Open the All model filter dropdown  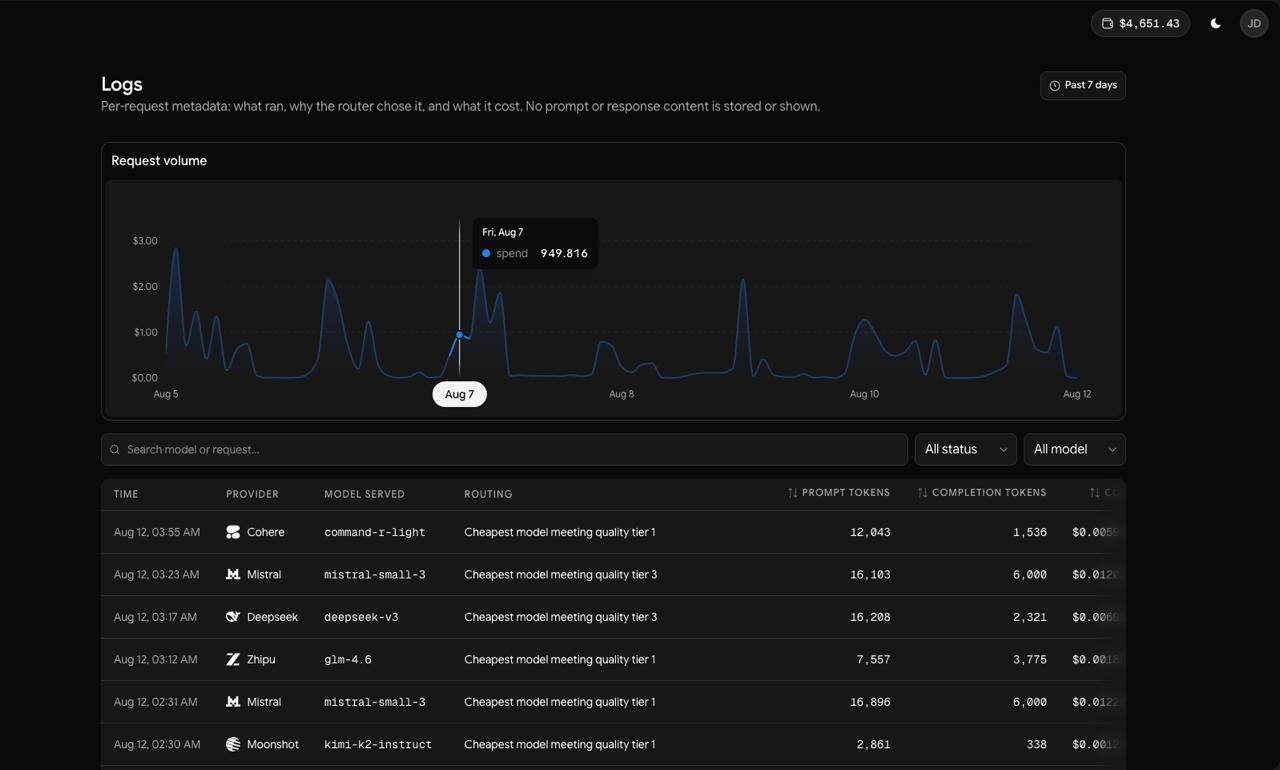(x=1074, y=449)
